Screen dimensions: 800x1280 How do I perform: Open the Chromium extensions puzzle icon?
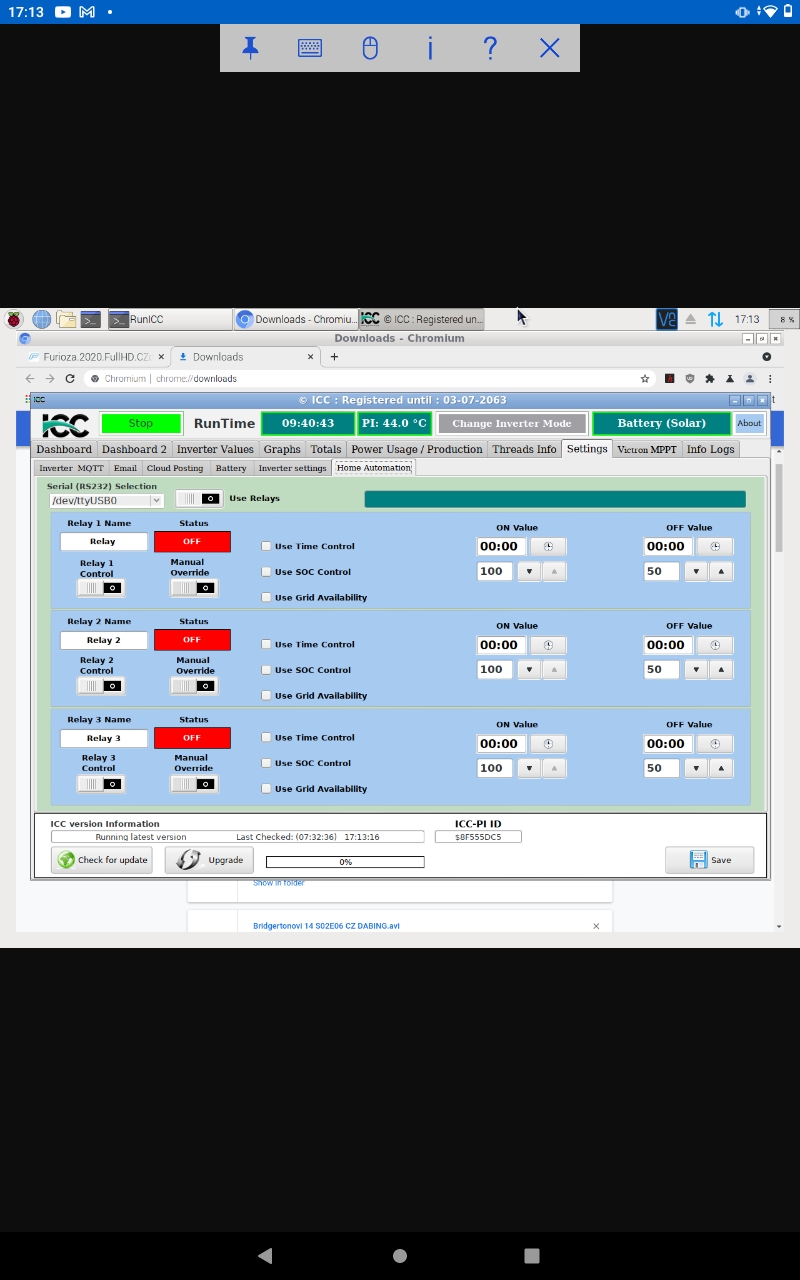[710, 378]
